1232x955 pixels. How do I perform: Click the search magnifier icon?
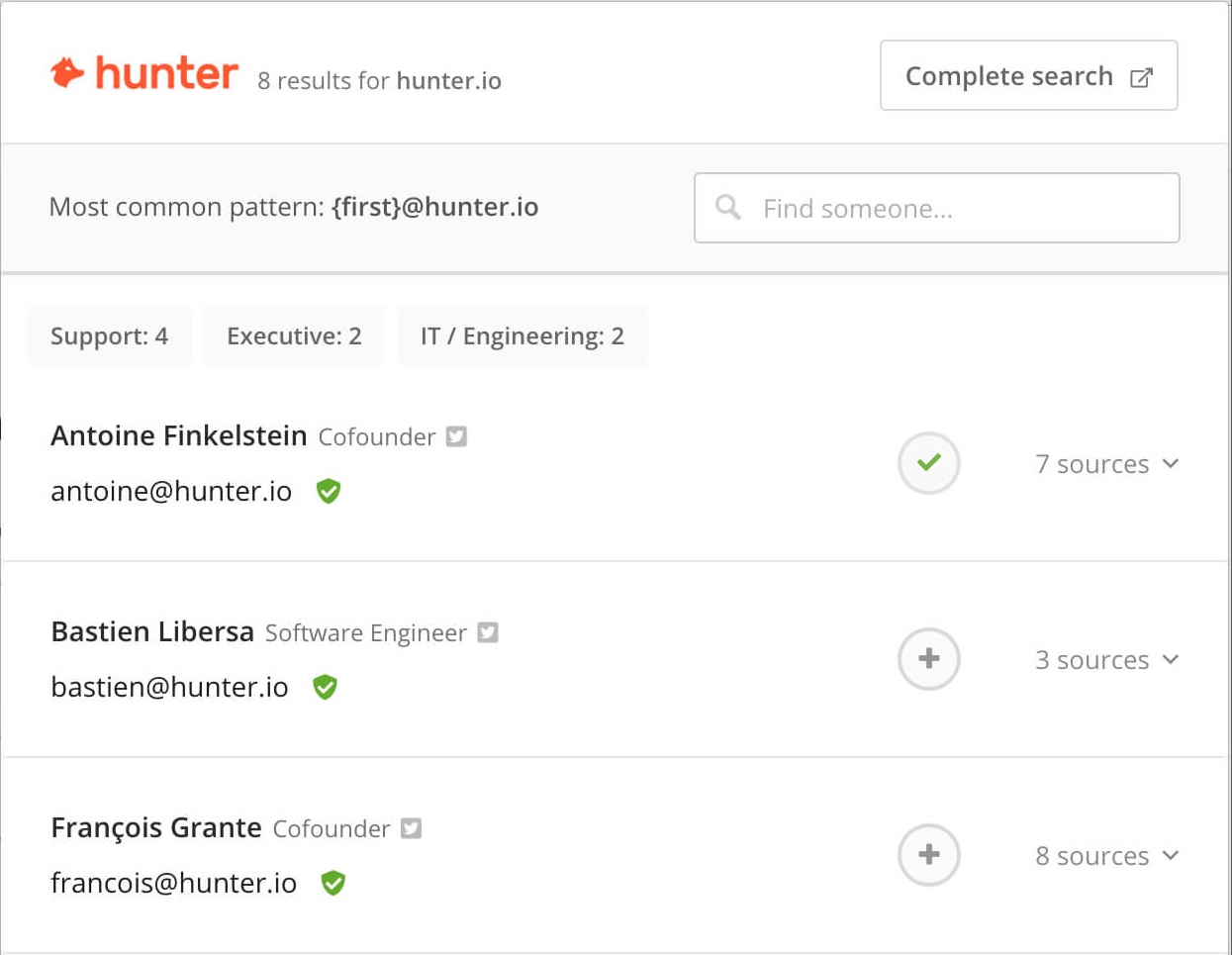tap(728, 208)
